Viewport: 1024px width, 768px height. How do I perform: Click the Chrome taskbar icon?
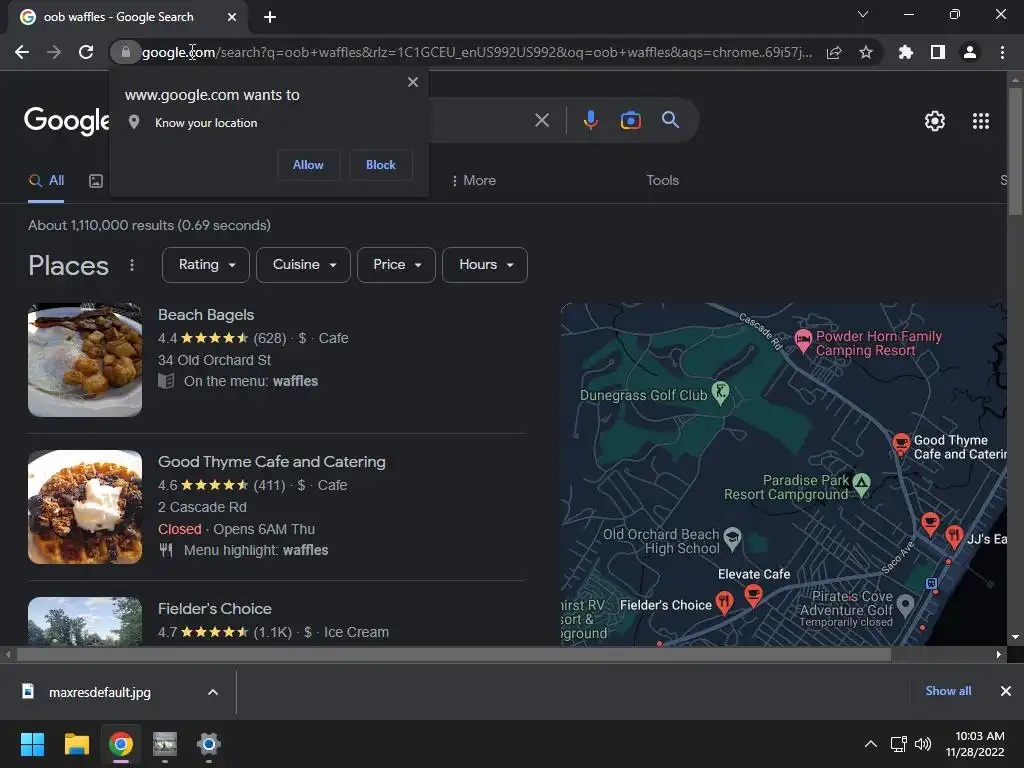click(121, 744)
